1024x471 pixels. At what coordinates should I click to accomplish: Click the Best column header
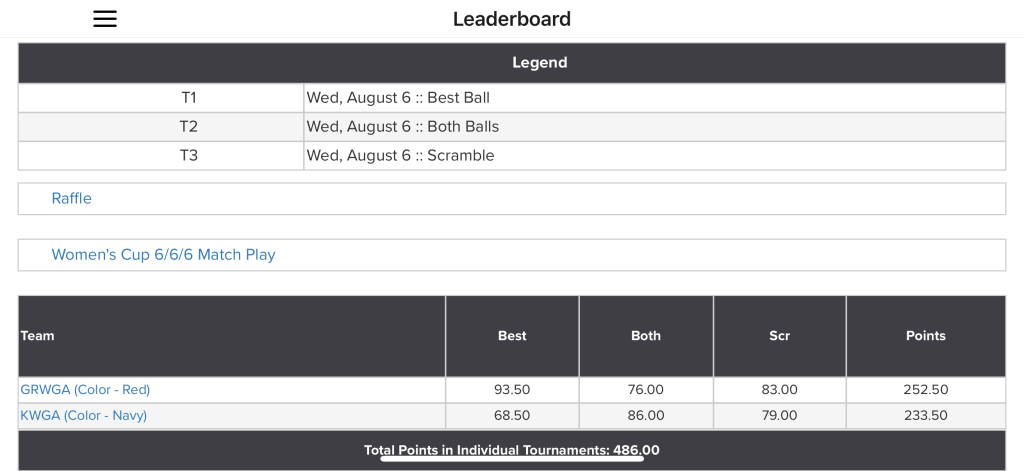[512, 336]
